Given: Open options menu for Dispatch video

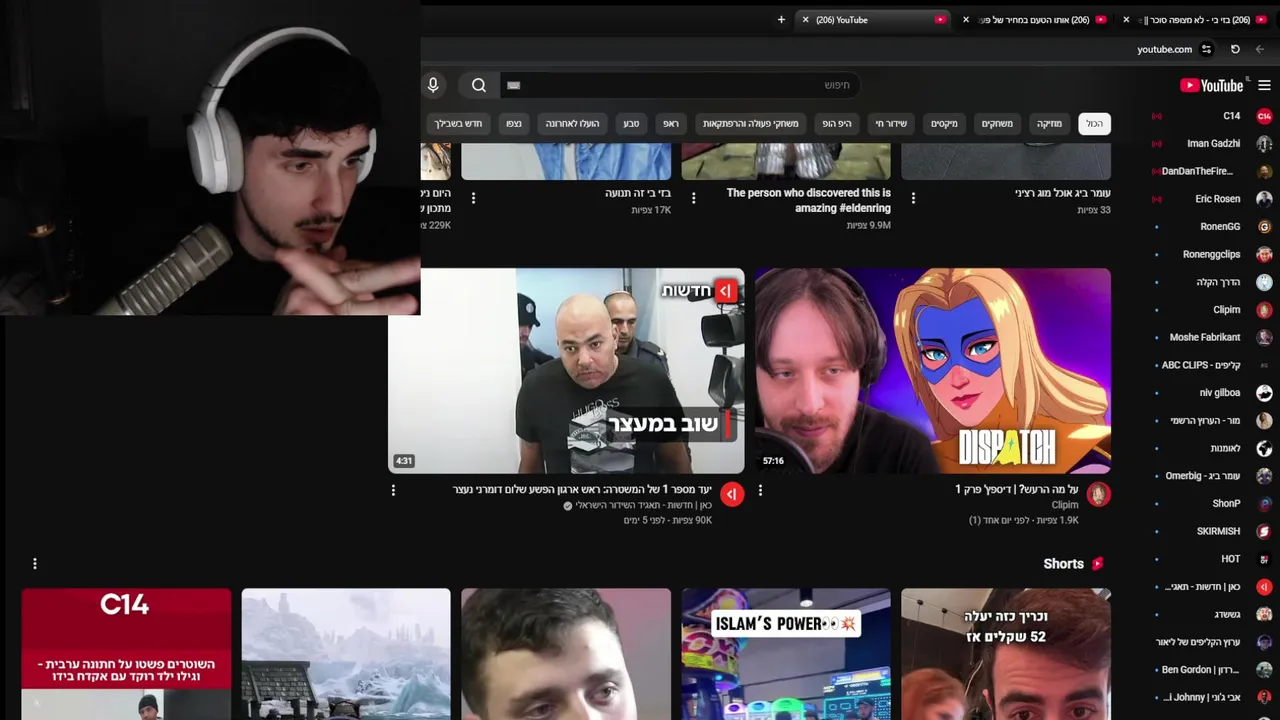Looking at the screenshot, I should [760, 490].
